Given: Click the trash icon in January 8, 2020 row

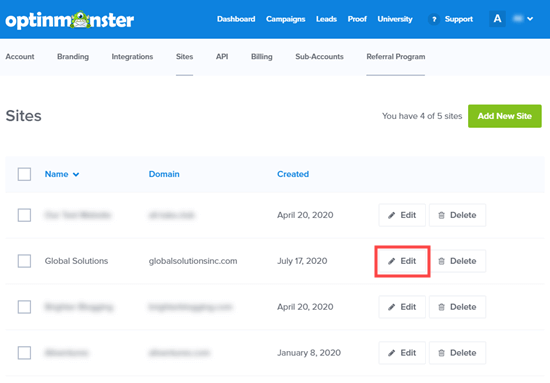Looking at the screenshot, I should pos(442,353).
